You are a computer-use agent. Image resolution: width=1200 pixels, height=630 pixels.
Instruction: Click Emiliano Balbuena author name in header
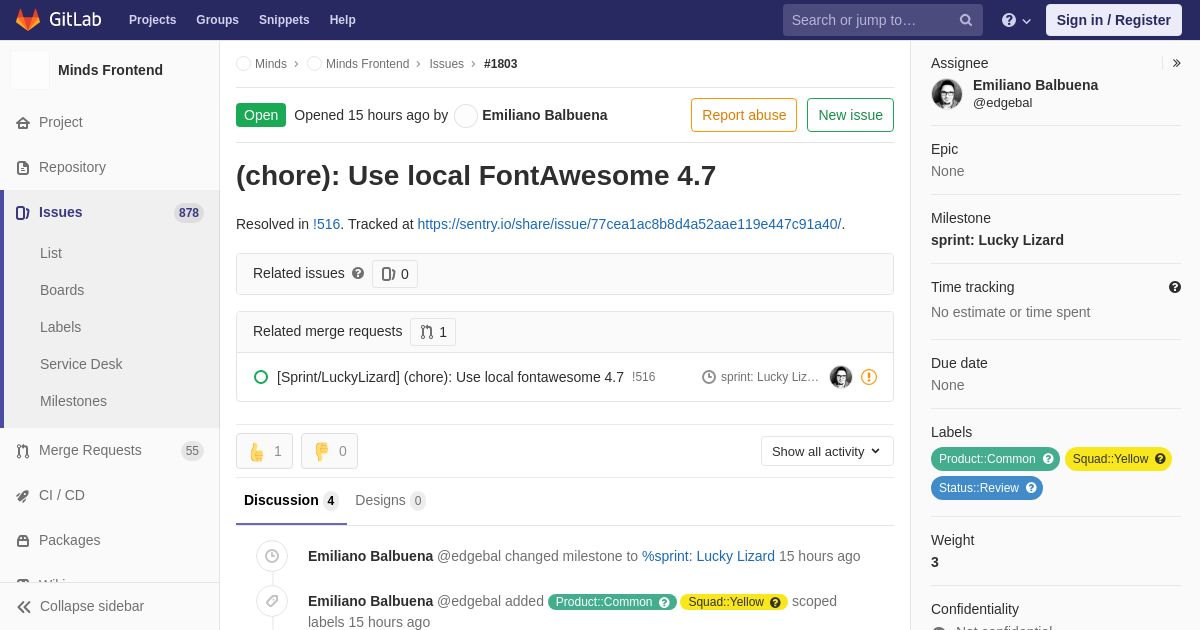pyautogui.click(x=544, y=115)
